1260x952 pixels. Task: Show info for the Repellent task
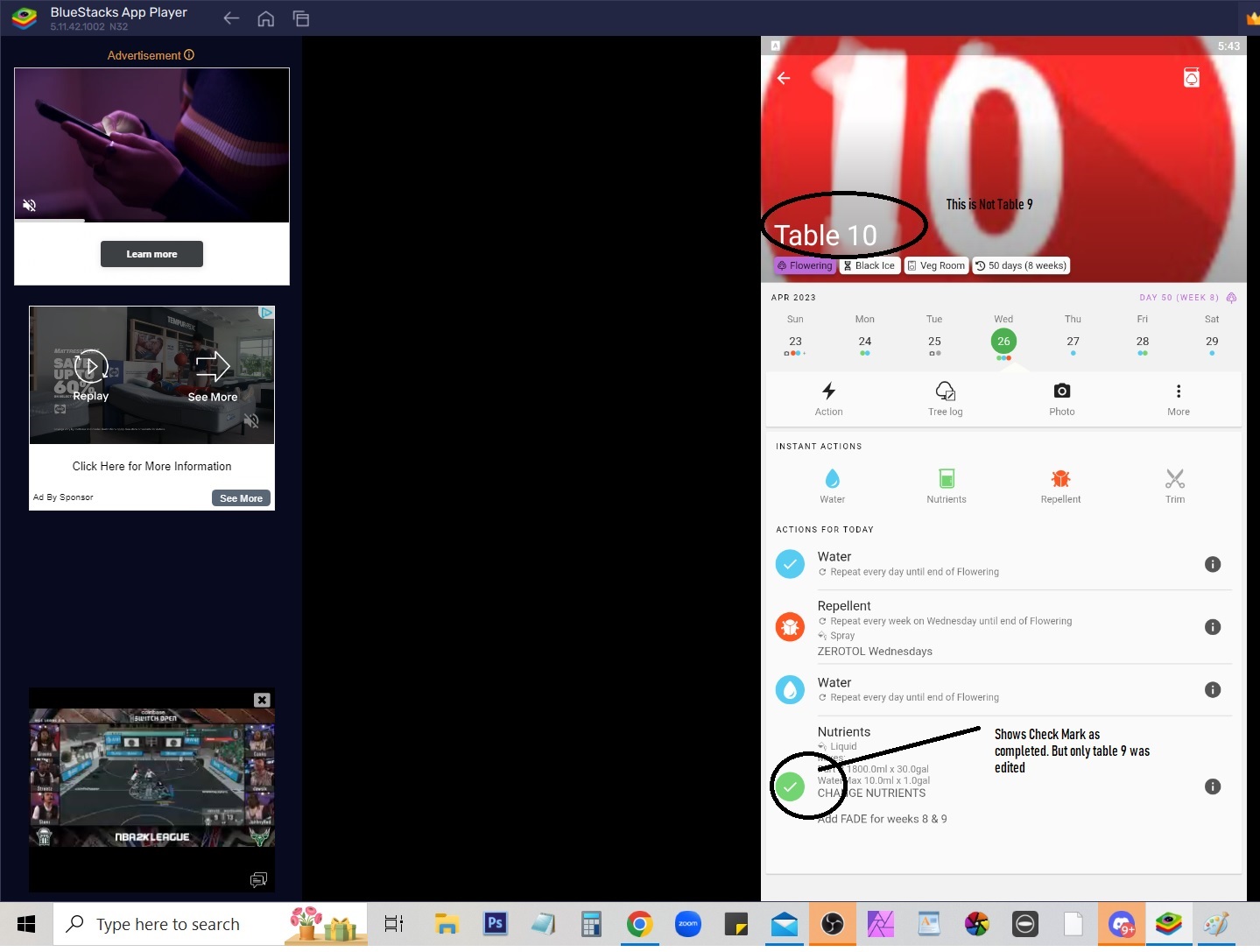[x=1213, y=627]
